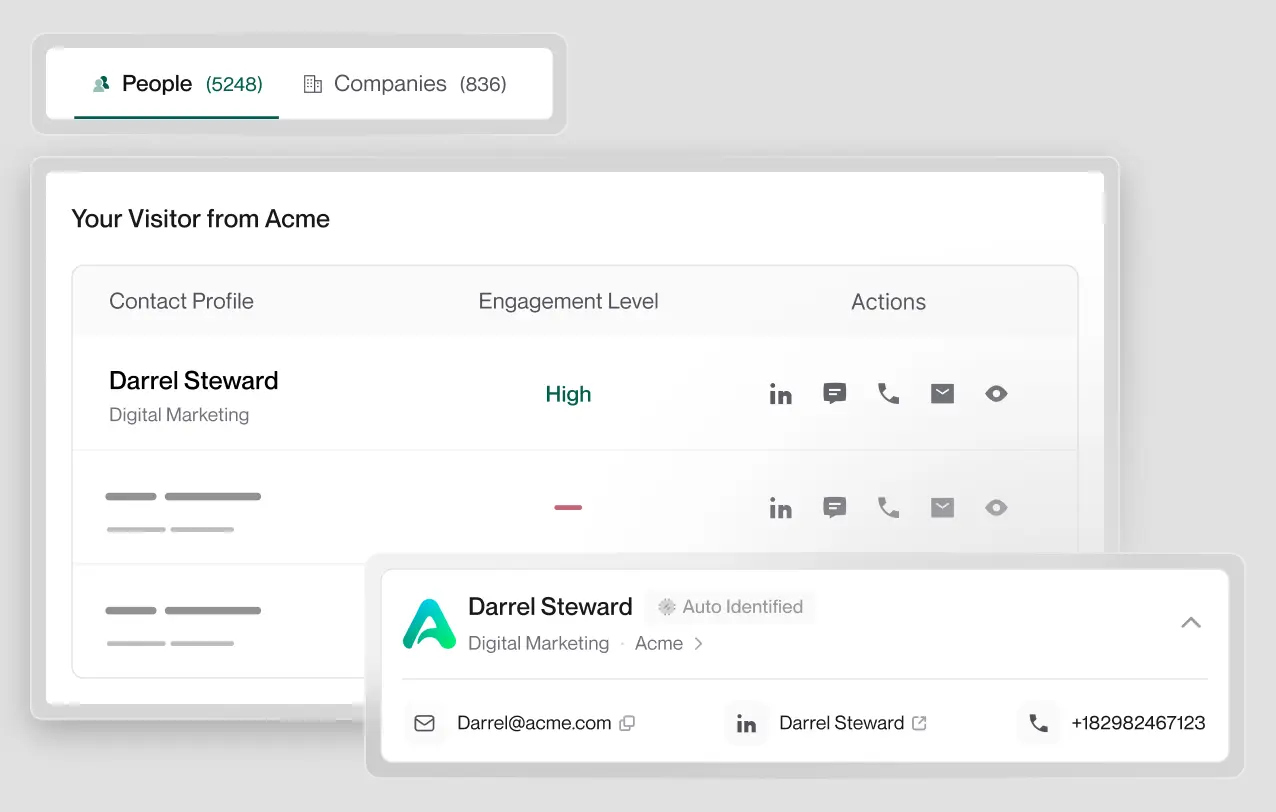This screenshot has height=812, width=1276.
Task: Click the chat icon in the second visitor row
Action: click(x=834, y=508)
